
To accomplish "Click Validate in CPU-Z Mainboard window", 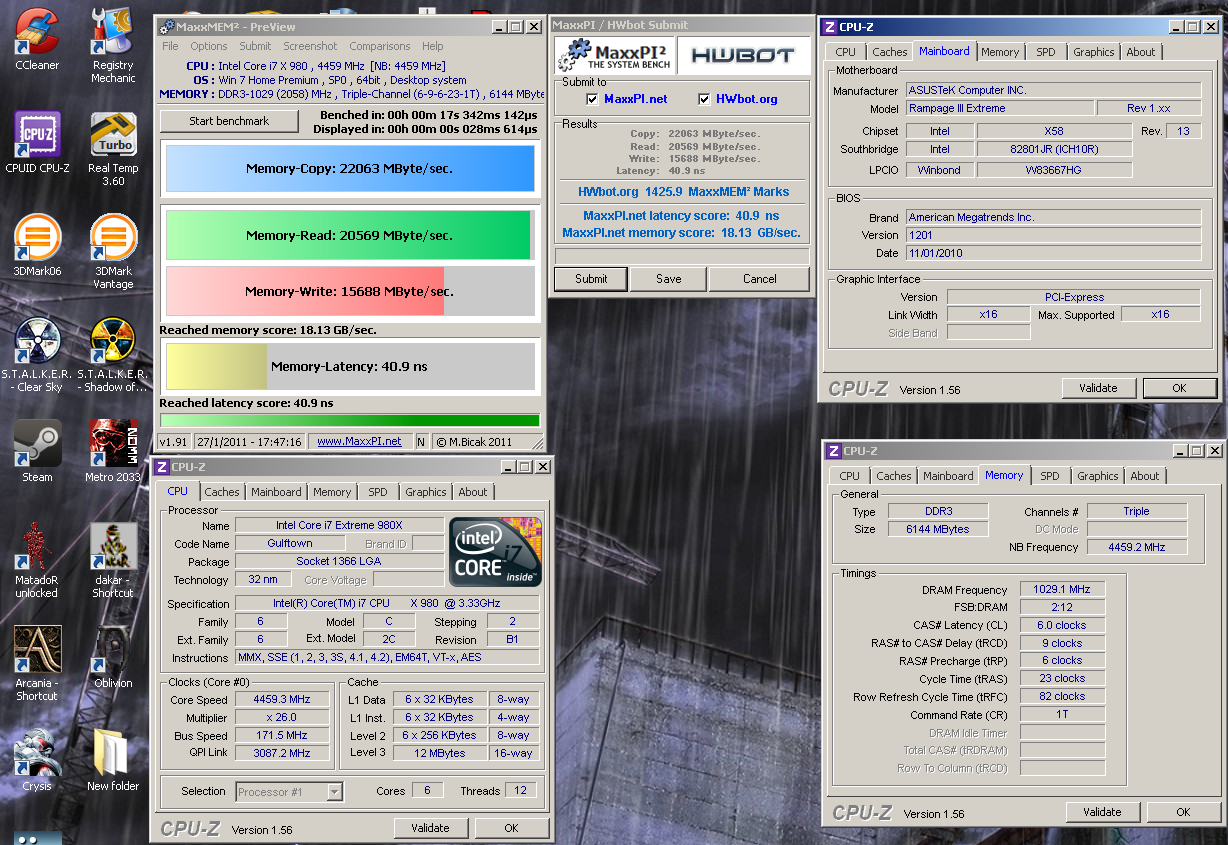I will (1097, 388).
